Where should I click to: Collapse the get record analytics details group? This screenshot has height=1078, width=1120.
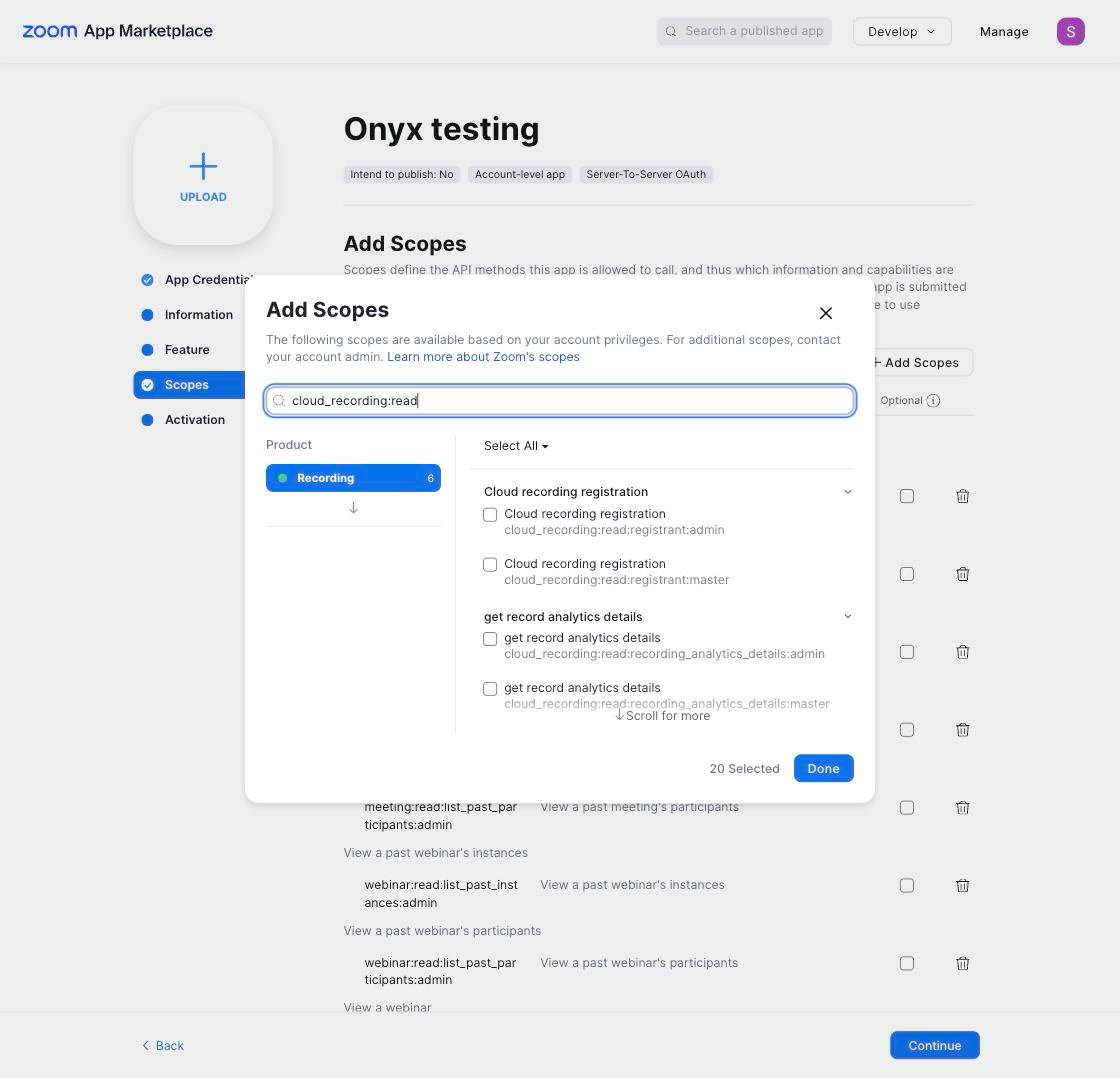coord(847,616)
